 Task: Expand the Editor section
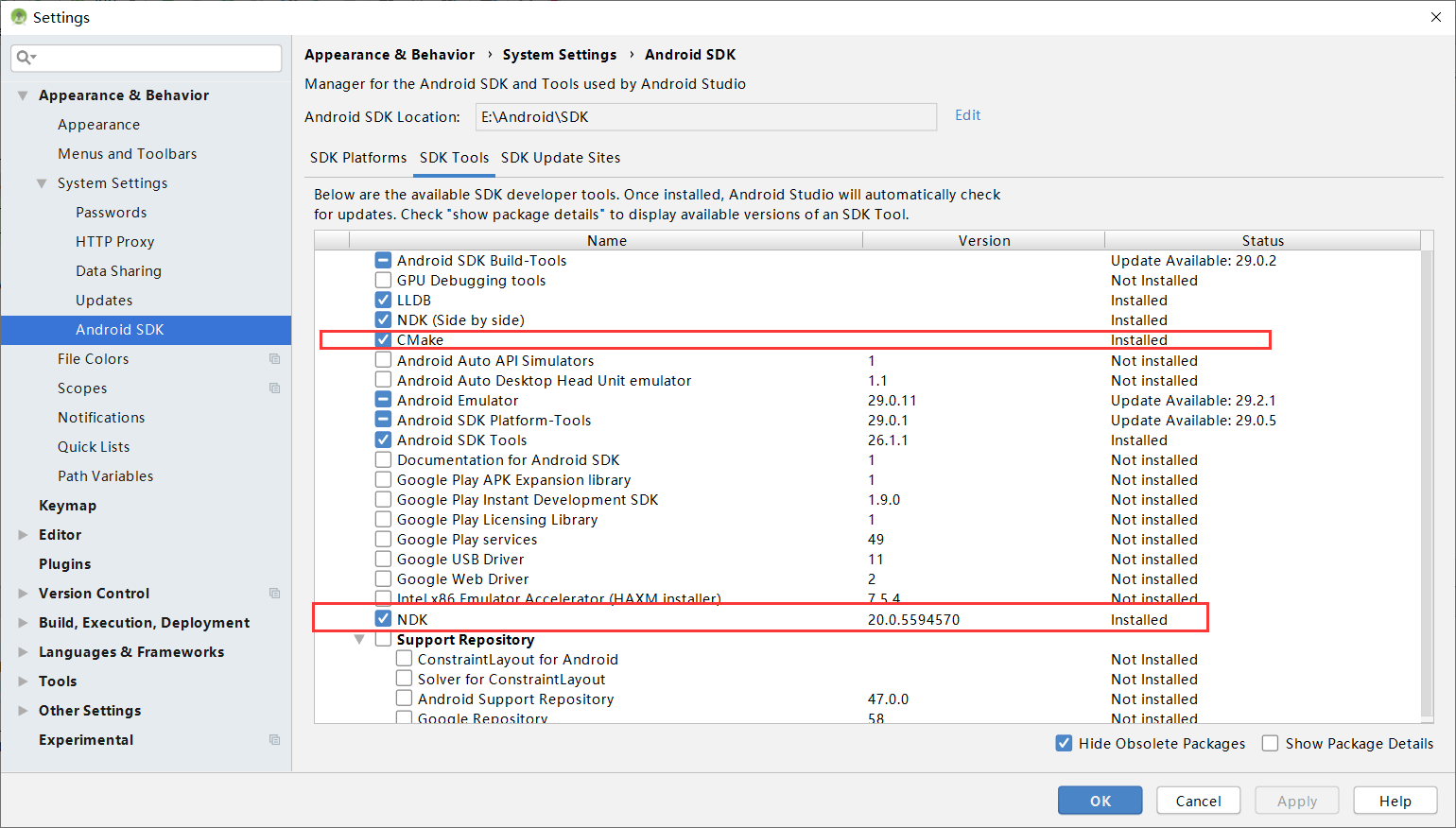[23, 535]
